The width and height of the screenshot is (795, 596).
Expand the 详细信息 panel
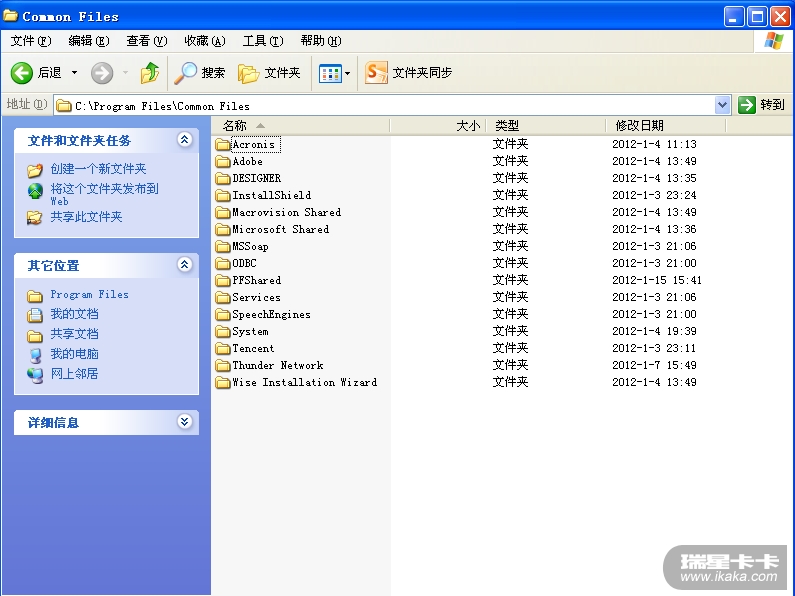(185, 422)
